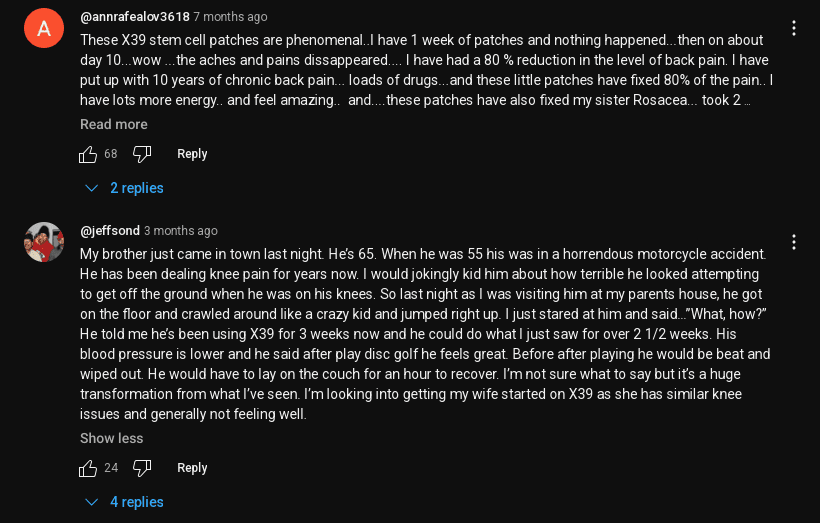Visit the @annrafealov3618 channel link
820x523 pixels.
[134, 17]
